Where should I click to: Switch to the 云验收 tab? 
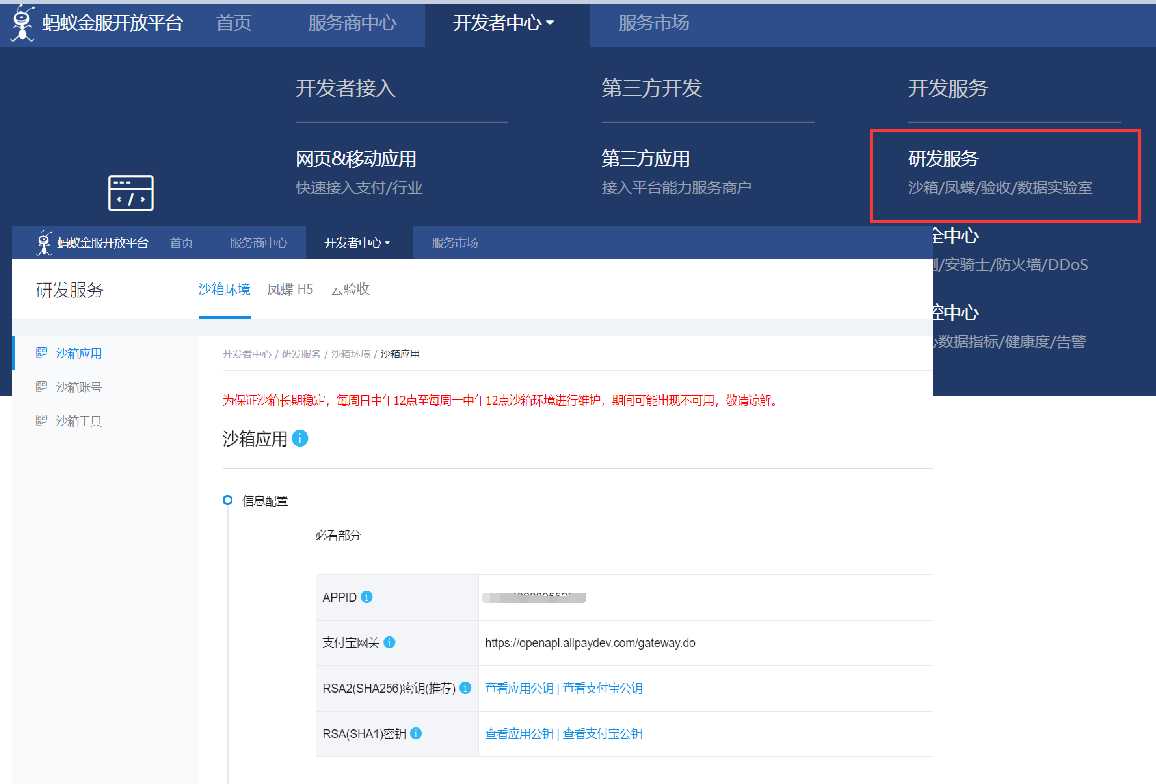[350, 289]
